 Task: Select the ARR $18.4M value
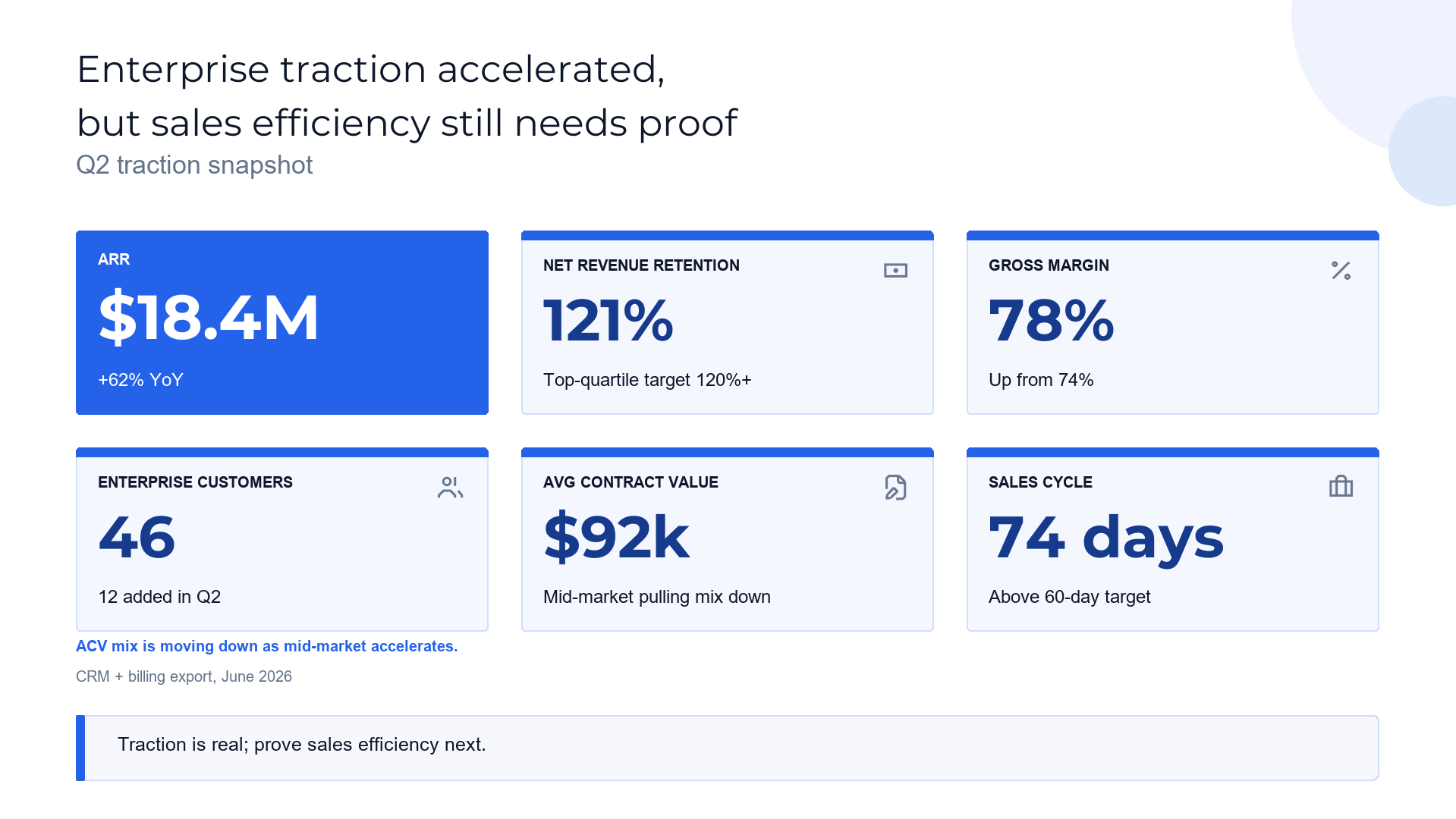209,318
